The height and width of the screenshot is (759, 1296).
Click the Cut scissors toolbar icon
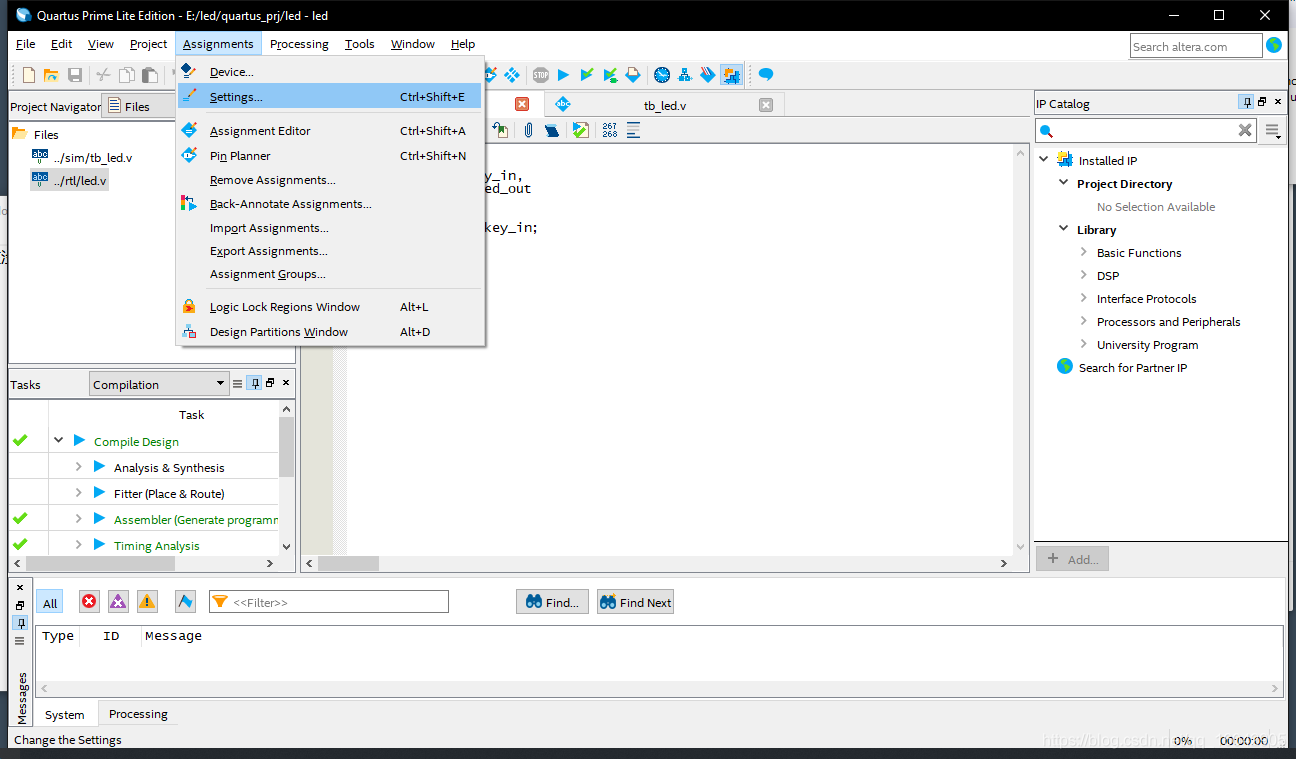[103, 75]
